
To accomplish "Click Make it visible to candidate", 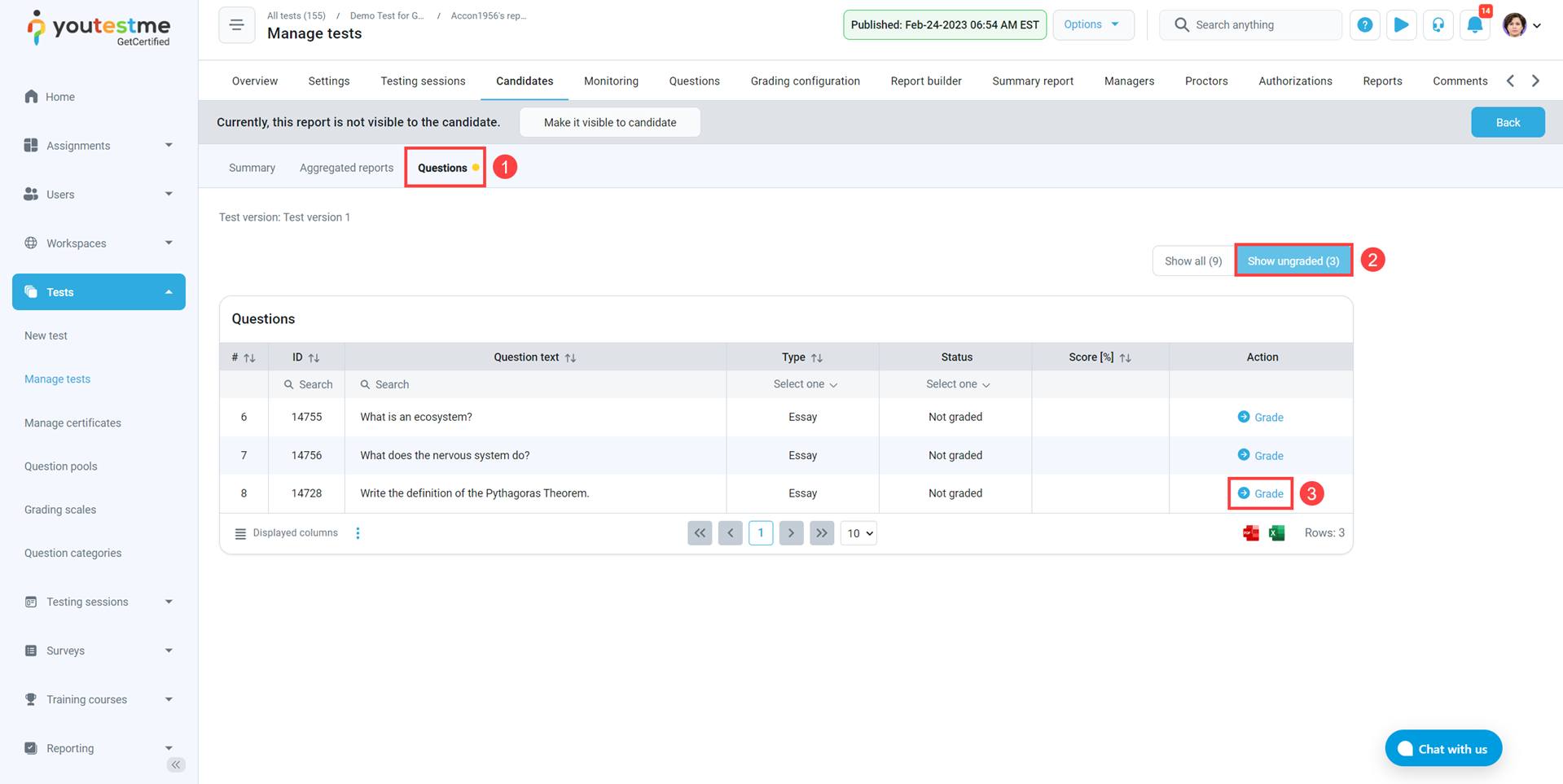I will [609, 122].
